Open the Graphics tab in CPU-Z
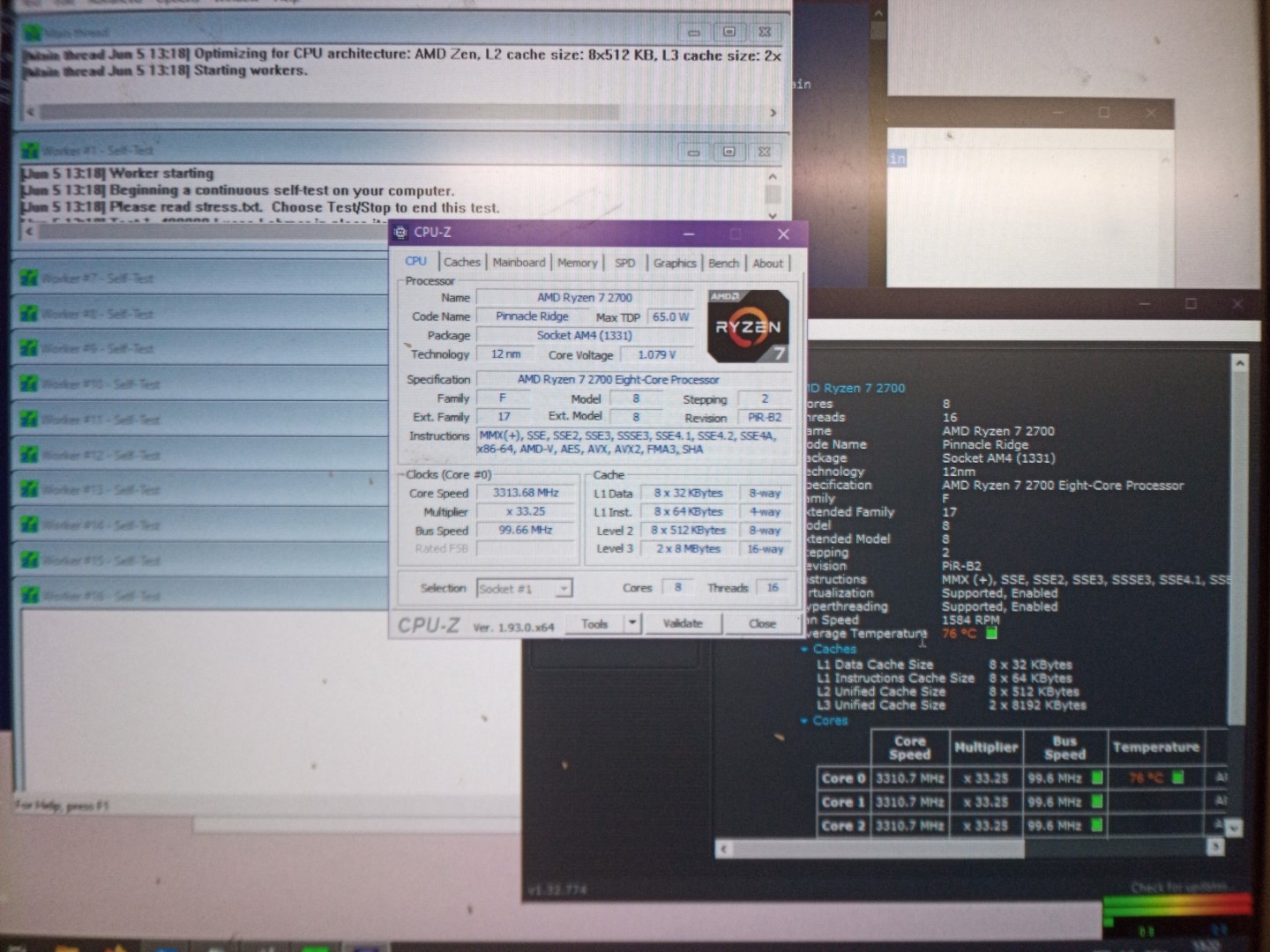The height and width of the screenshot is (952, 1270). coord(675,263)
